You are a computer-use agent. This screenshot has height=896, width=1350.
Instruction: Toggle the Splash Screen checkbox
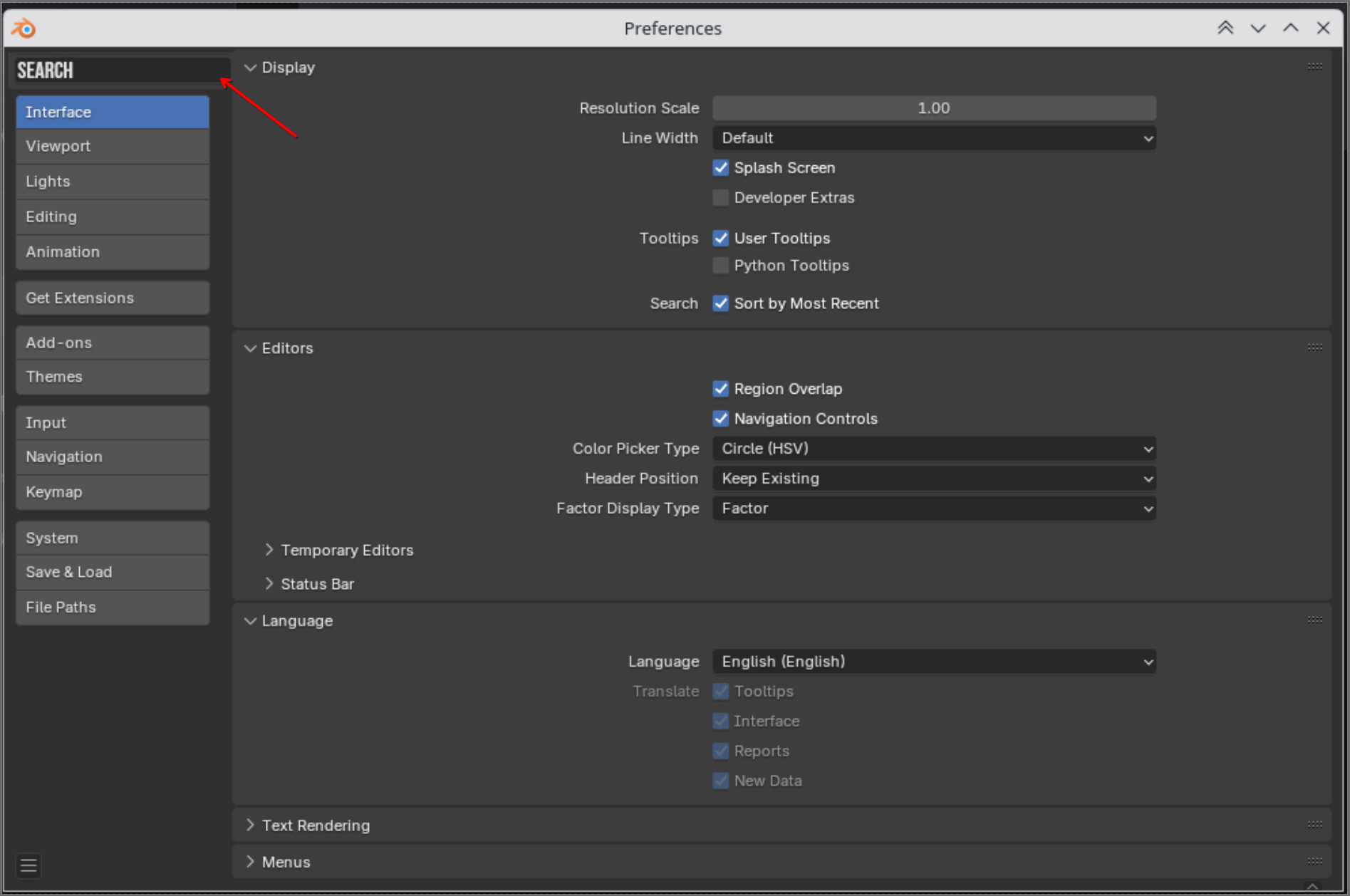721,167
